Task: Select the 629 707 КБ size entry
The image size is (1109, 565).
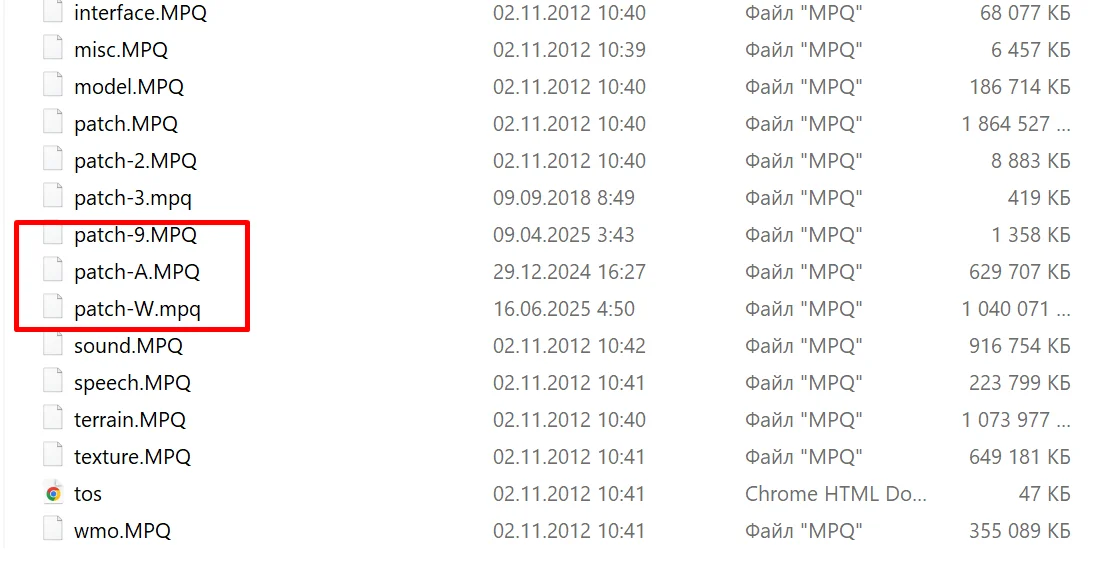Action: pyautogui.click(x=1019, y=272)
